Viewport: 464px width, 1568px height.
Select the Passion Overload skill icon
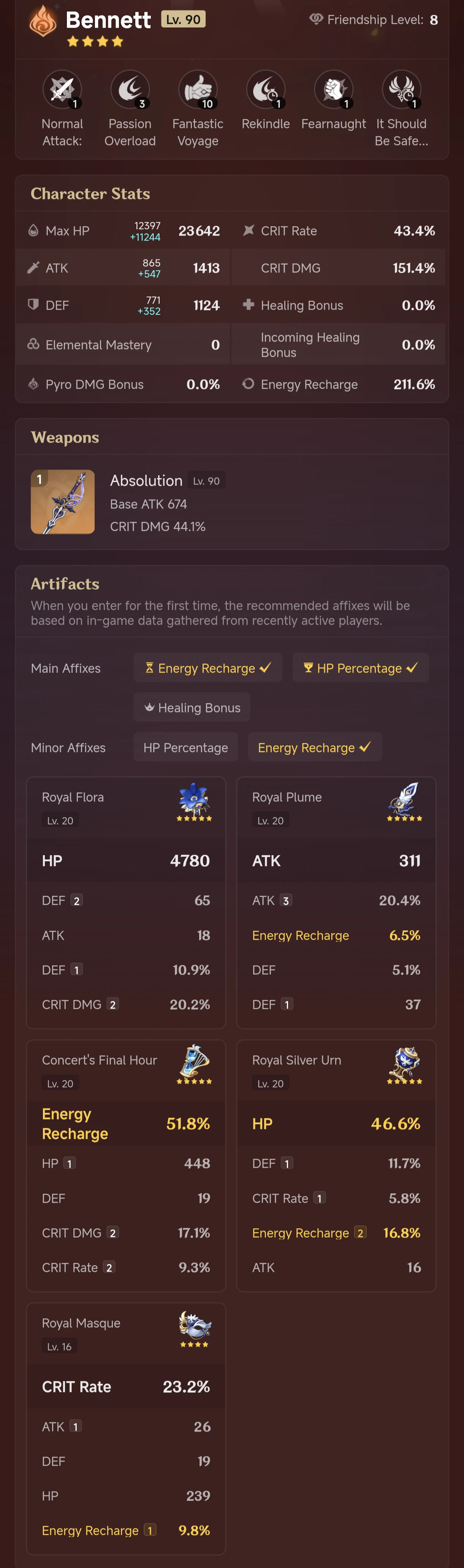pos(130,89)
